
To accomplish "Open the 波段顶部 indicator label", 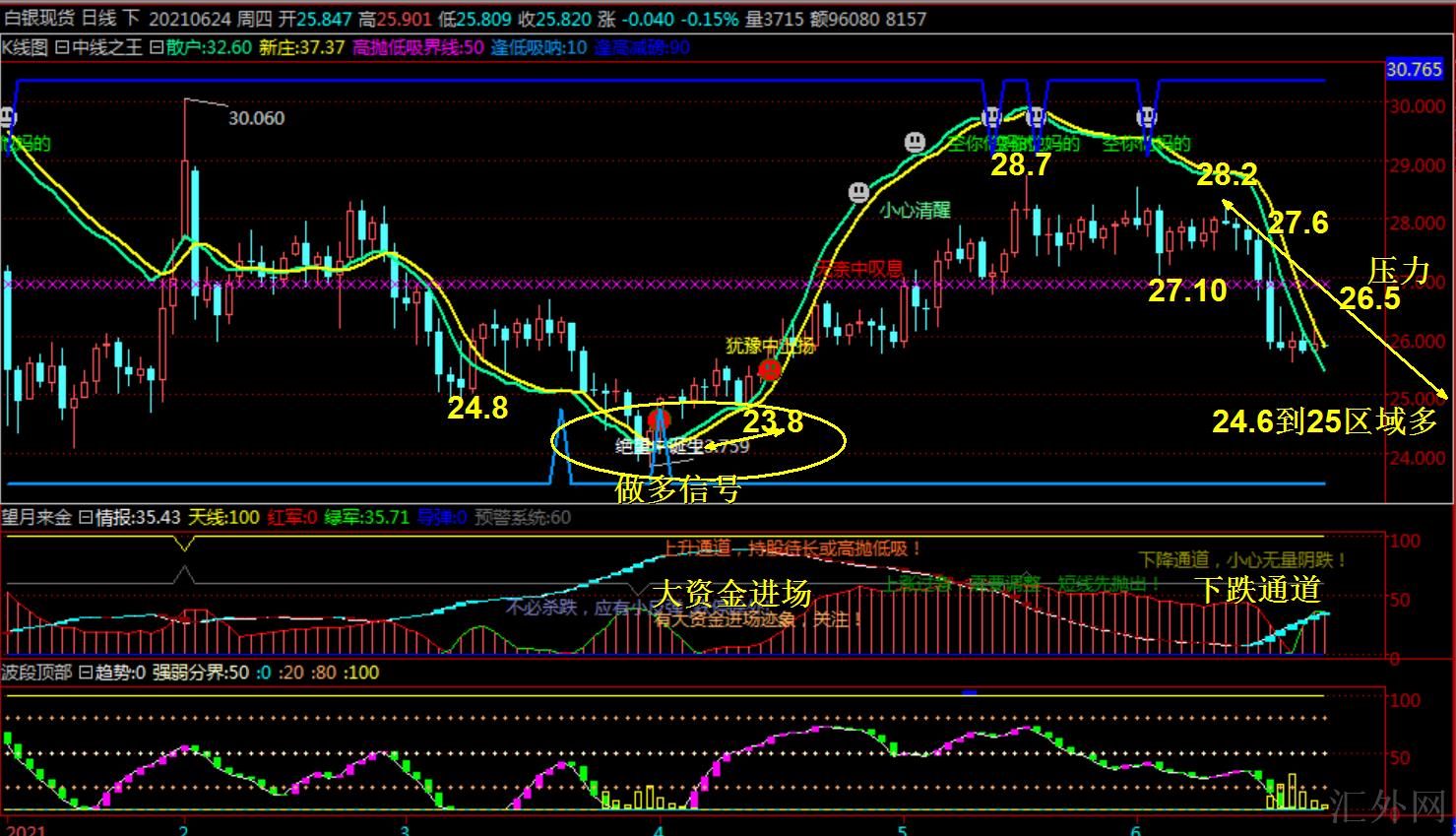I will [37, 674].
